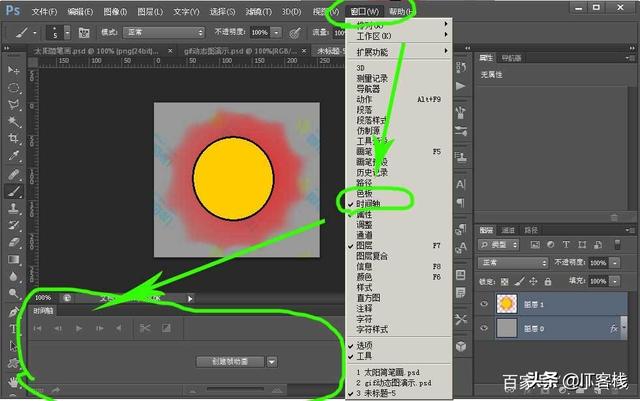Click the timeline transition icon

coord(166,328)
